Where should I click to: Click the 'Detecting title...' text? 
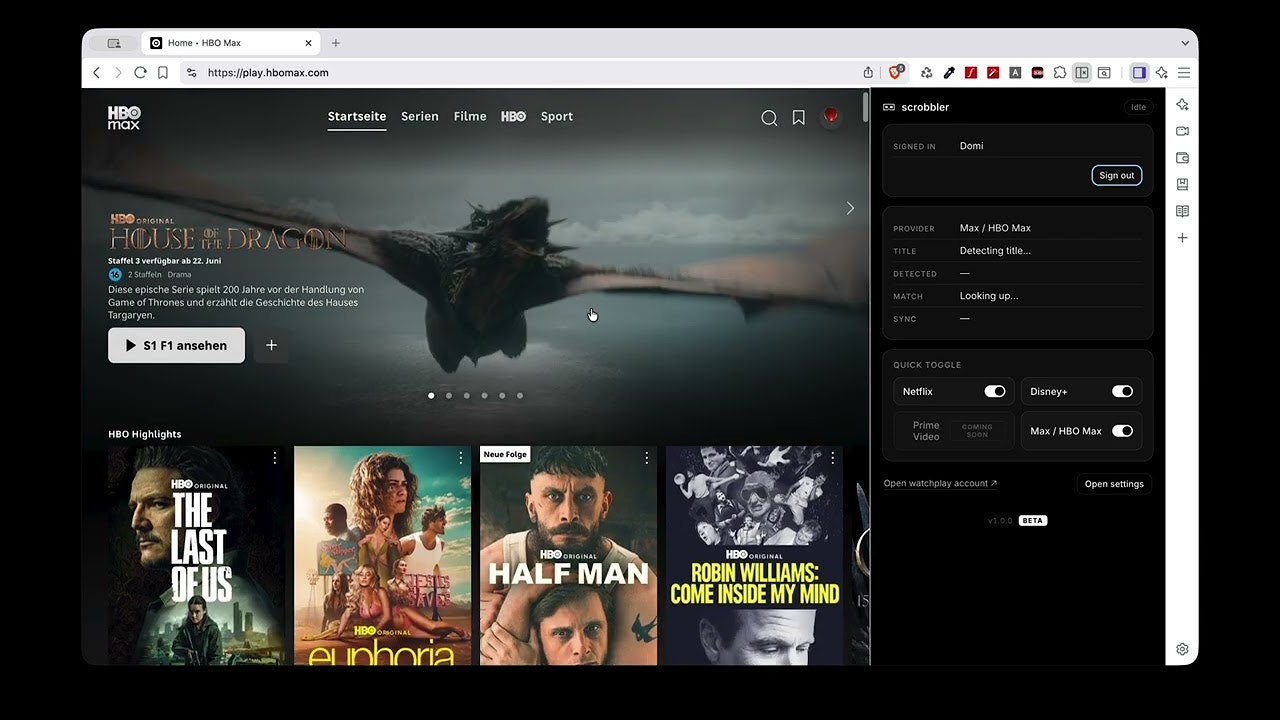(x=995, y=251)
